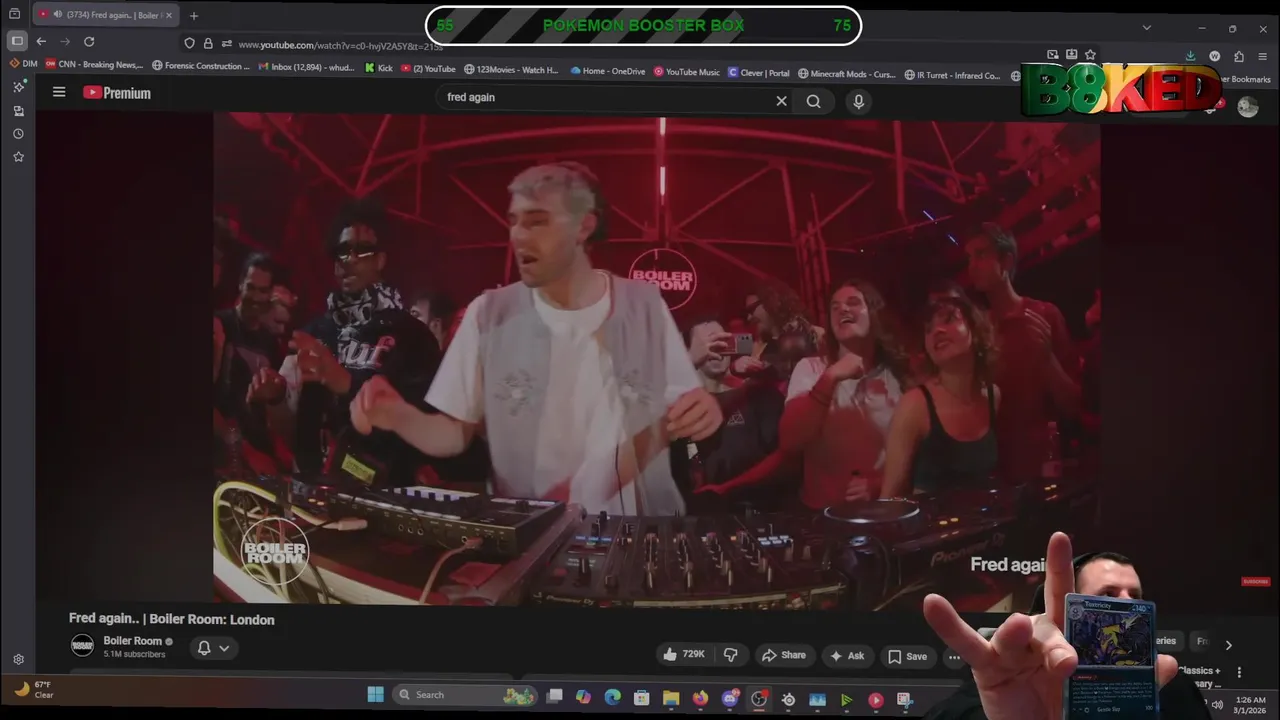Open the Minecraft Mods bookmark
Screen dimensions: 1280x720
[x=847, y=74]
